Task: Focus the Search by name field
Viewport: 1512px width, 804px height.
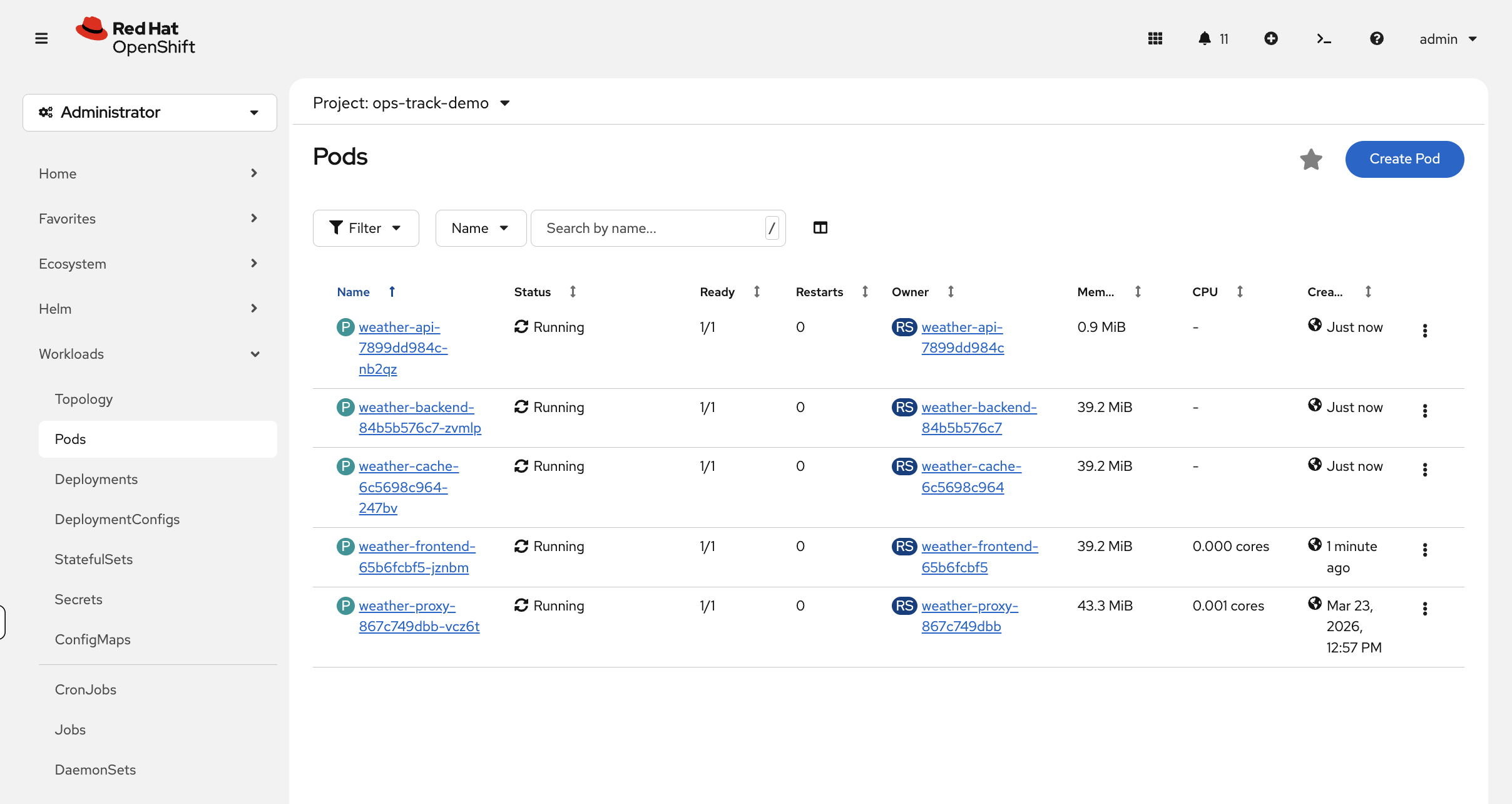Action: 651,228
